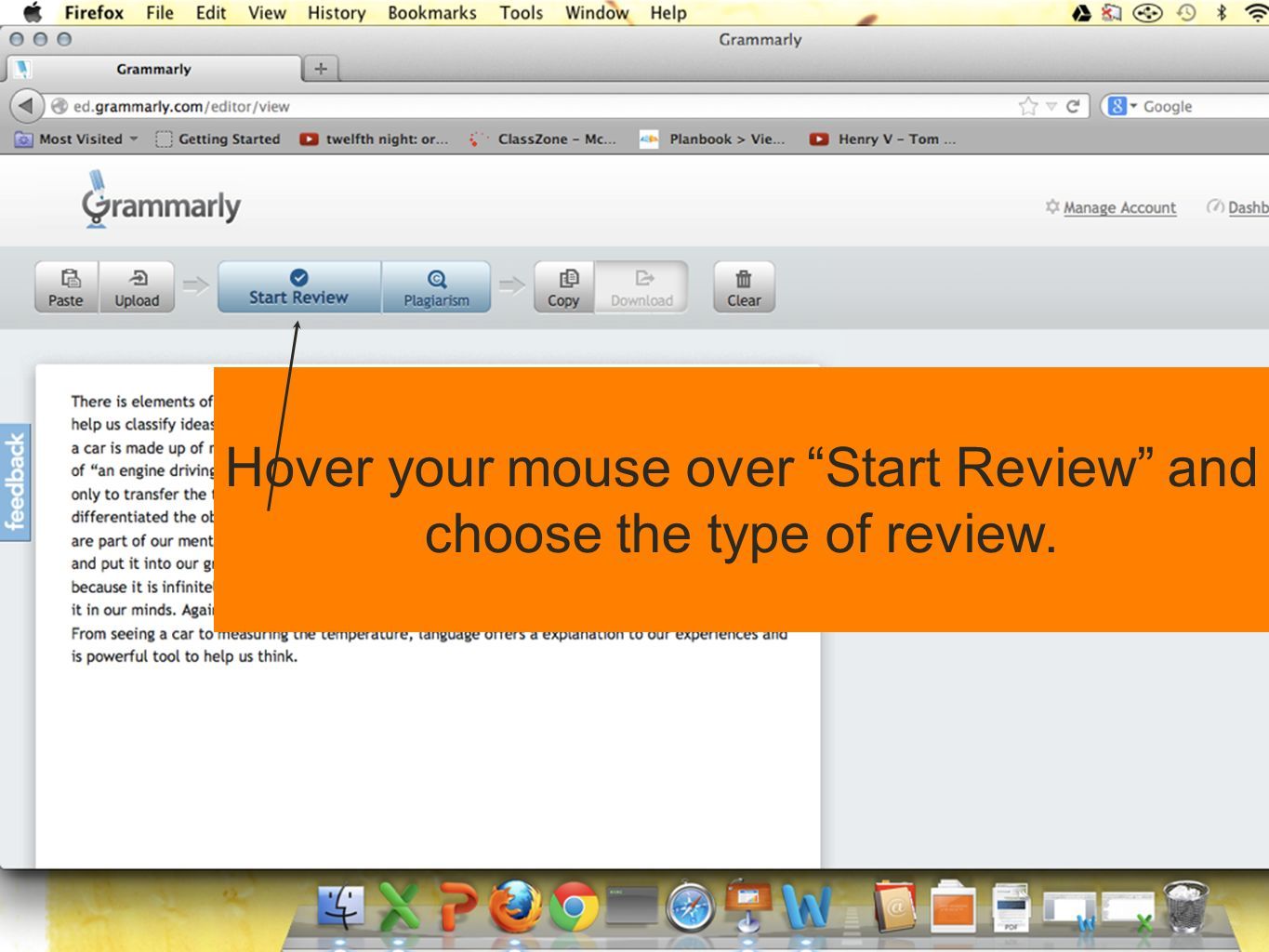This screenshot has height=952, width=1269.
Task: Open the Tools menu
Action: [522, 13]
